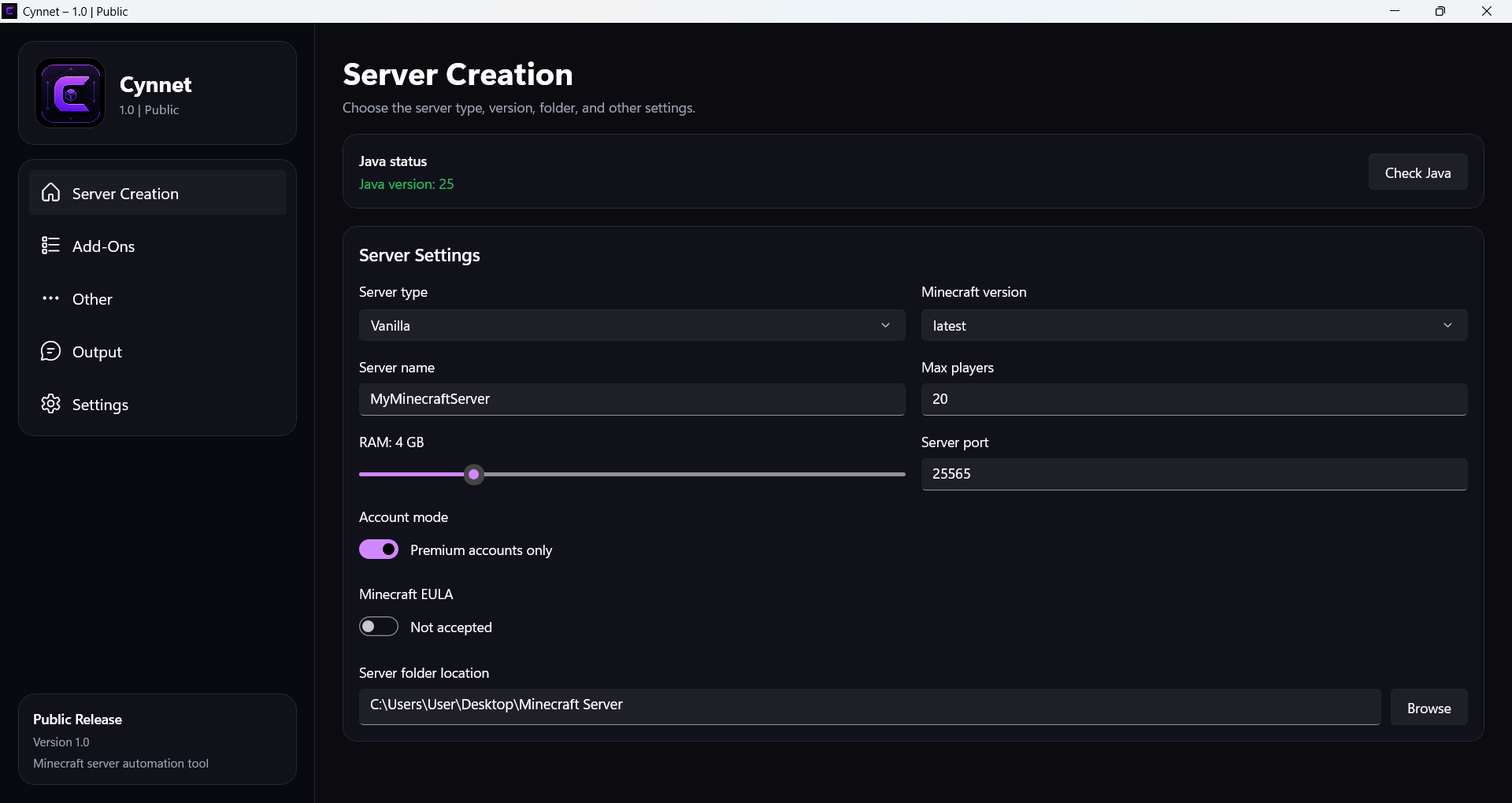
Task: Click Browse to choose server folder
Action: (1429, 708)
